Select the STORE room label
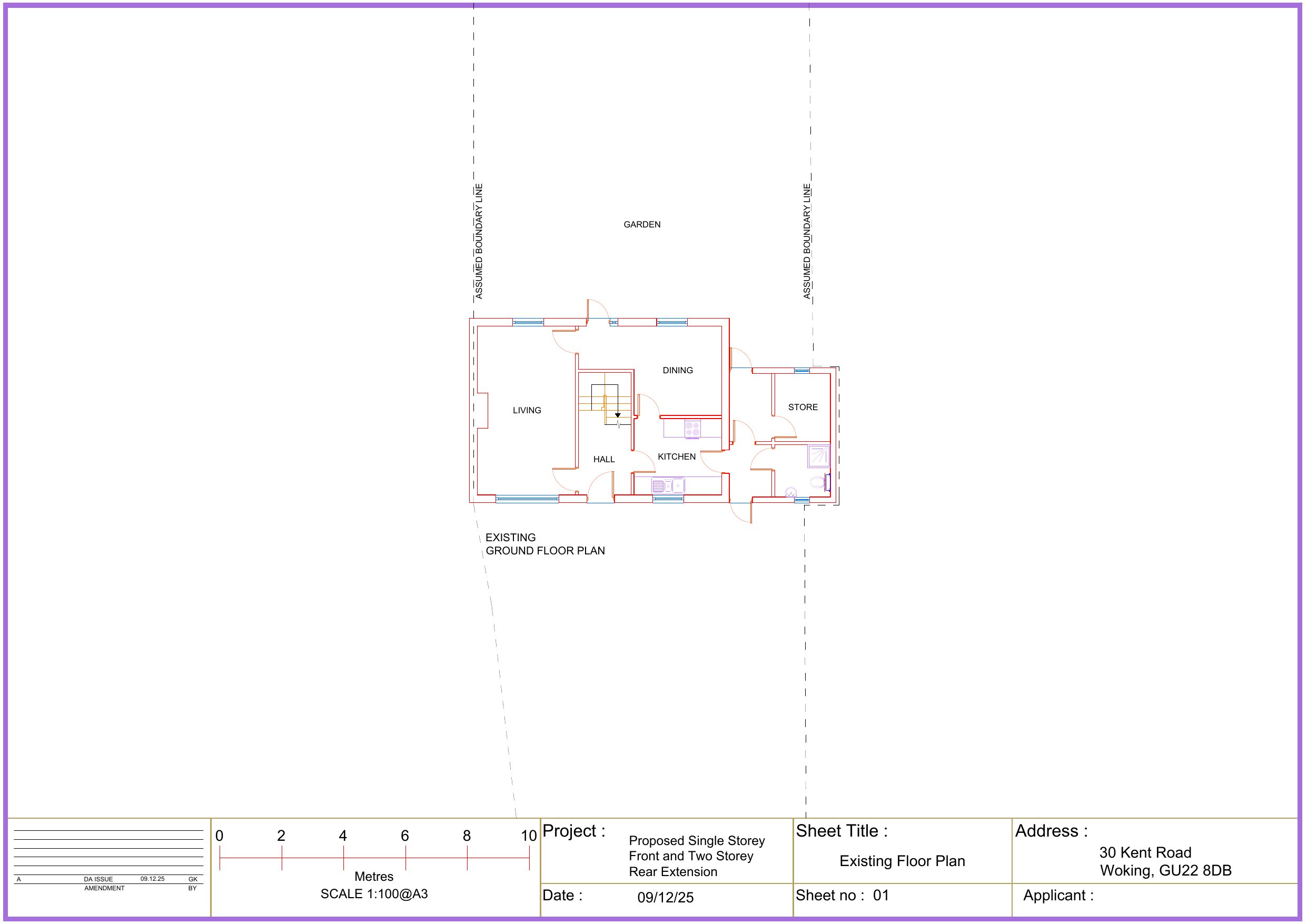 click(803, 408)
